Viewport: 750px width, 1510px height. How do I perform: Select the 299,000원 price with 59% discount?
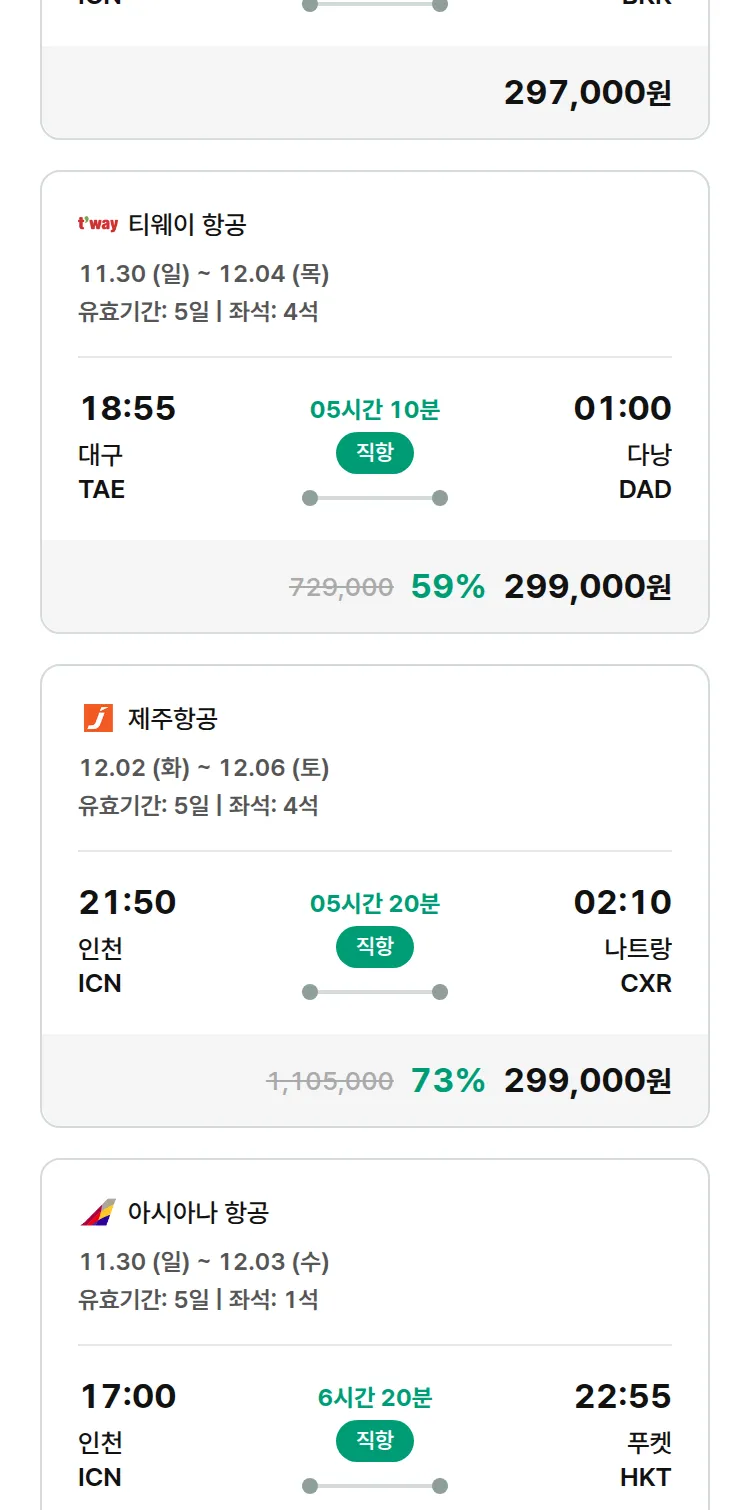tap(587, 587)
